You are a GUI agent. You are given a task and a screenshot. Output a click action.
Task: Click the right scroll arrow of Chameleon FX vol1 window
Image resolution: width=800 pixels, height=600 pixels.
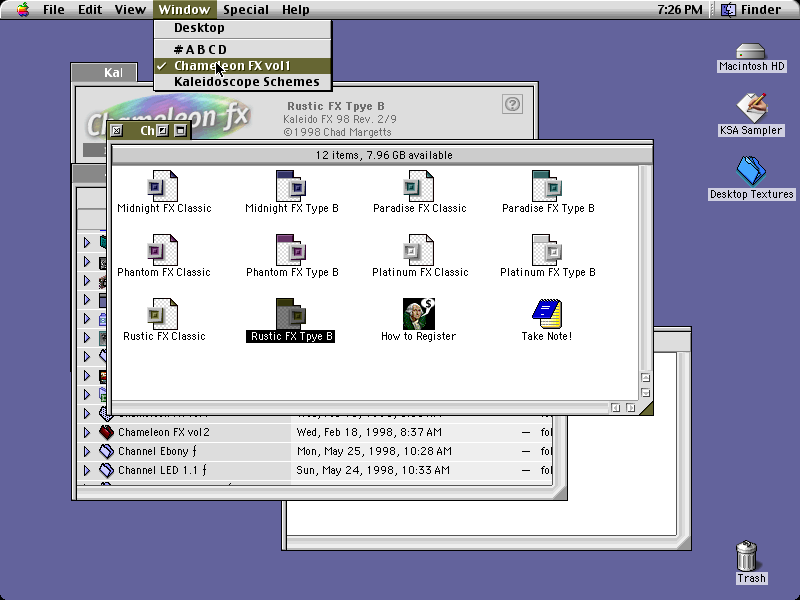pos(631,408)
